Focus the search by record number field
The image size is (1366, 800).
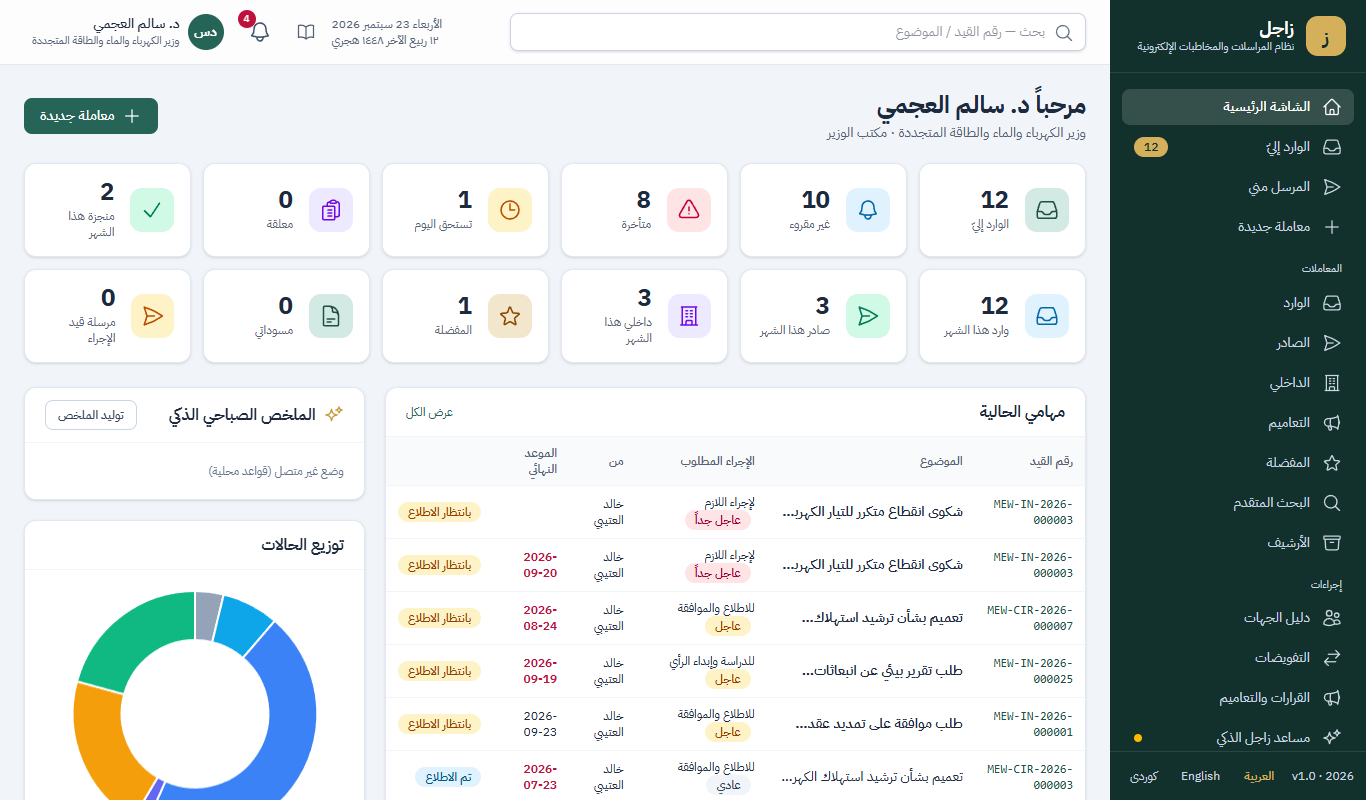point(797,32)
